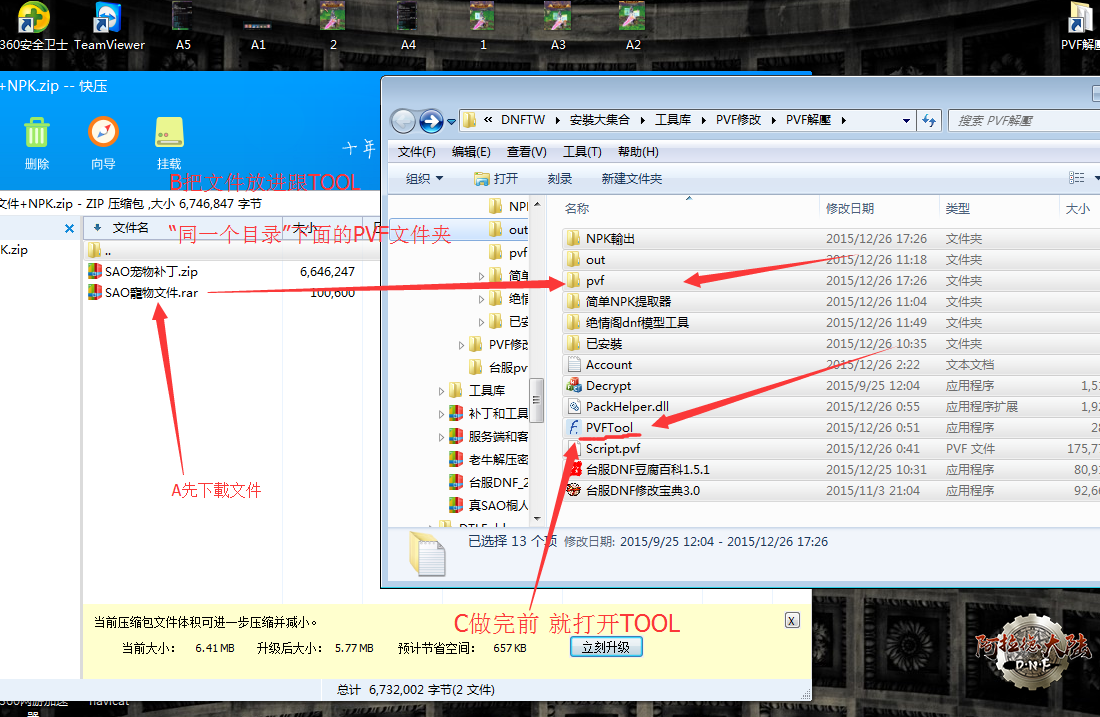Open the 文件(F) menu
Viewport: 1100px width, 717px height.
(x=417, y=152)
